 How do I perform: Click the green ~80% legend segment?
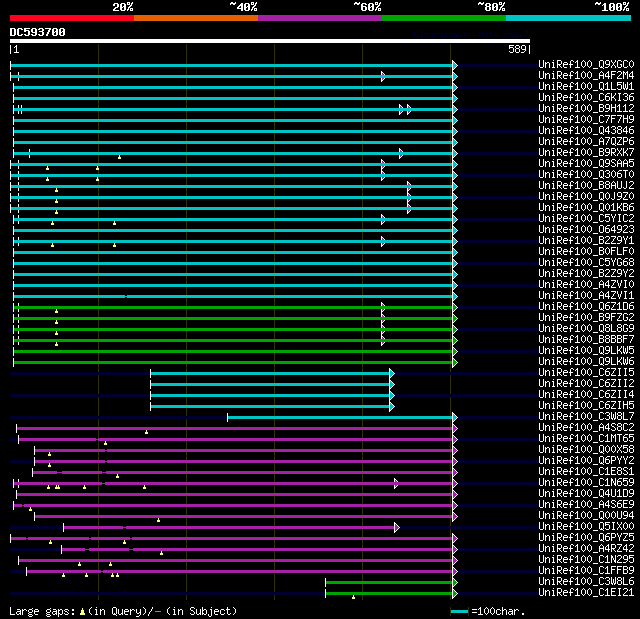444,18
